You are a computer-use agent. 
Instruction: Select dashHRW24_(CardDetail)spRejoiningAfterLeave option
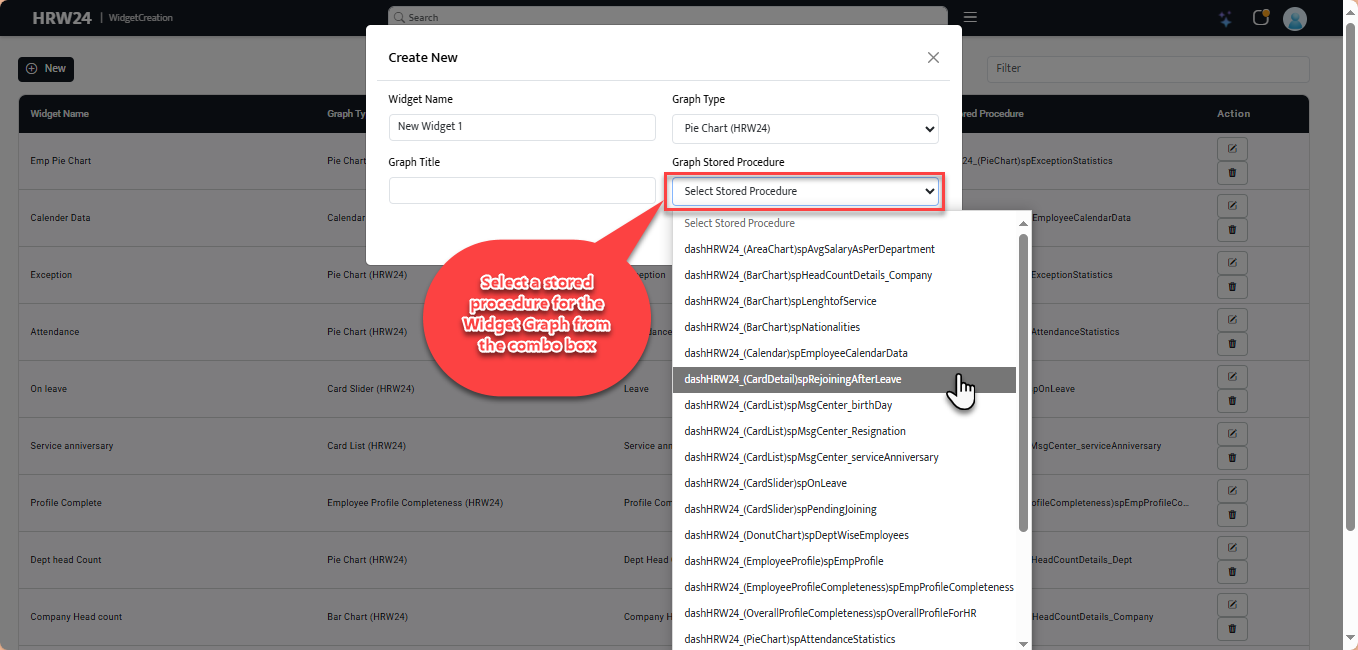[x=793, y=379]
